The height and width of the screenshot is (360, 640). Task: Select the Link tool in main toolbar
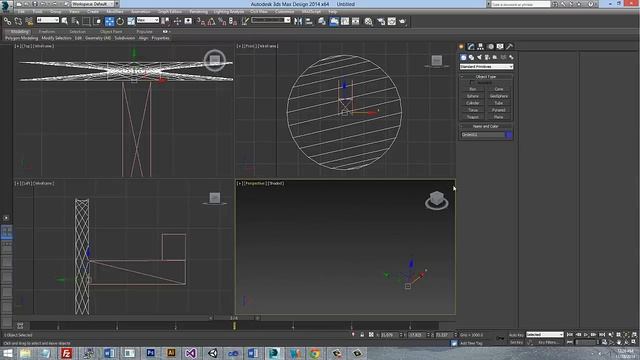pyautogui.click(x=7, y=21)
